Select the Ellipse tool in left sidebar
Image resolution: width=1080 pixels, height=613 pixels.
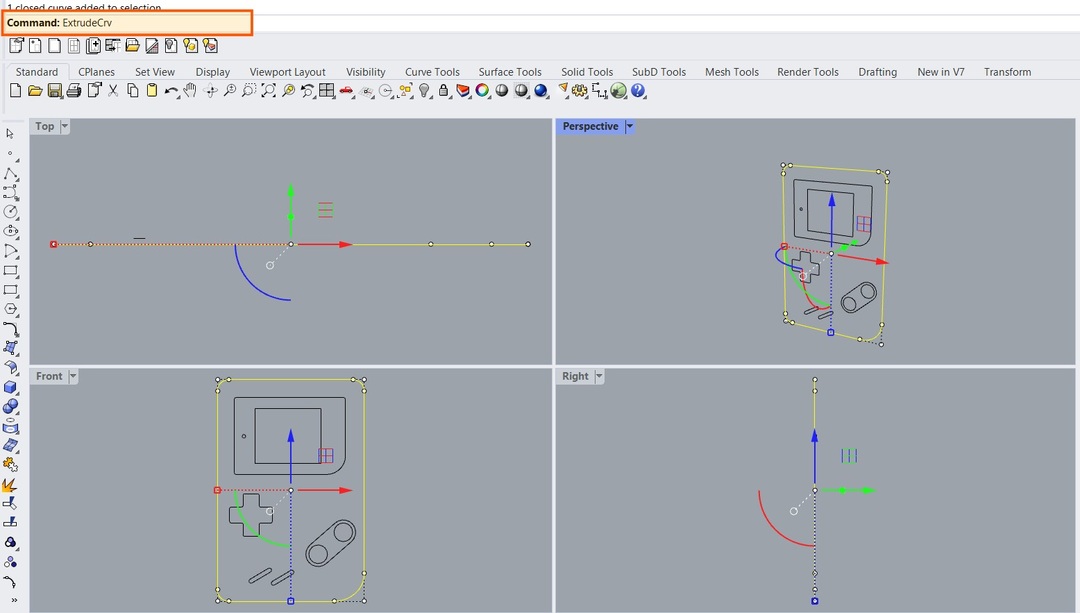coord(10,231)
